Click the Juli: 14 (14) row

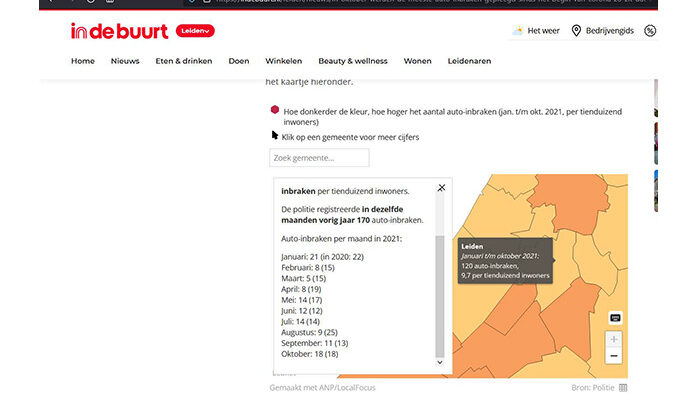[300, 321]
